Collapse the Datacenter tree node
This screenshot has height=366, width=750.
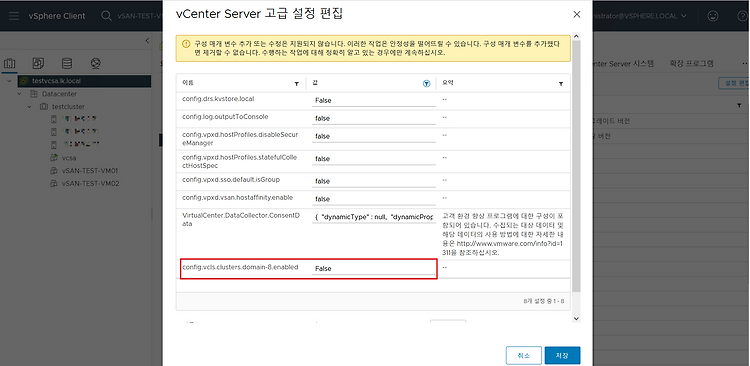tap(20, 94)
